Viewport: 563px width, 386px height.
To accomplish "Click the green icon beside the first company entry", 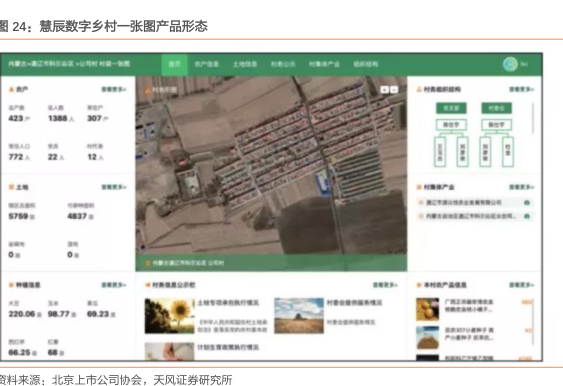I will pyautogui.click(x=527, y=203).
